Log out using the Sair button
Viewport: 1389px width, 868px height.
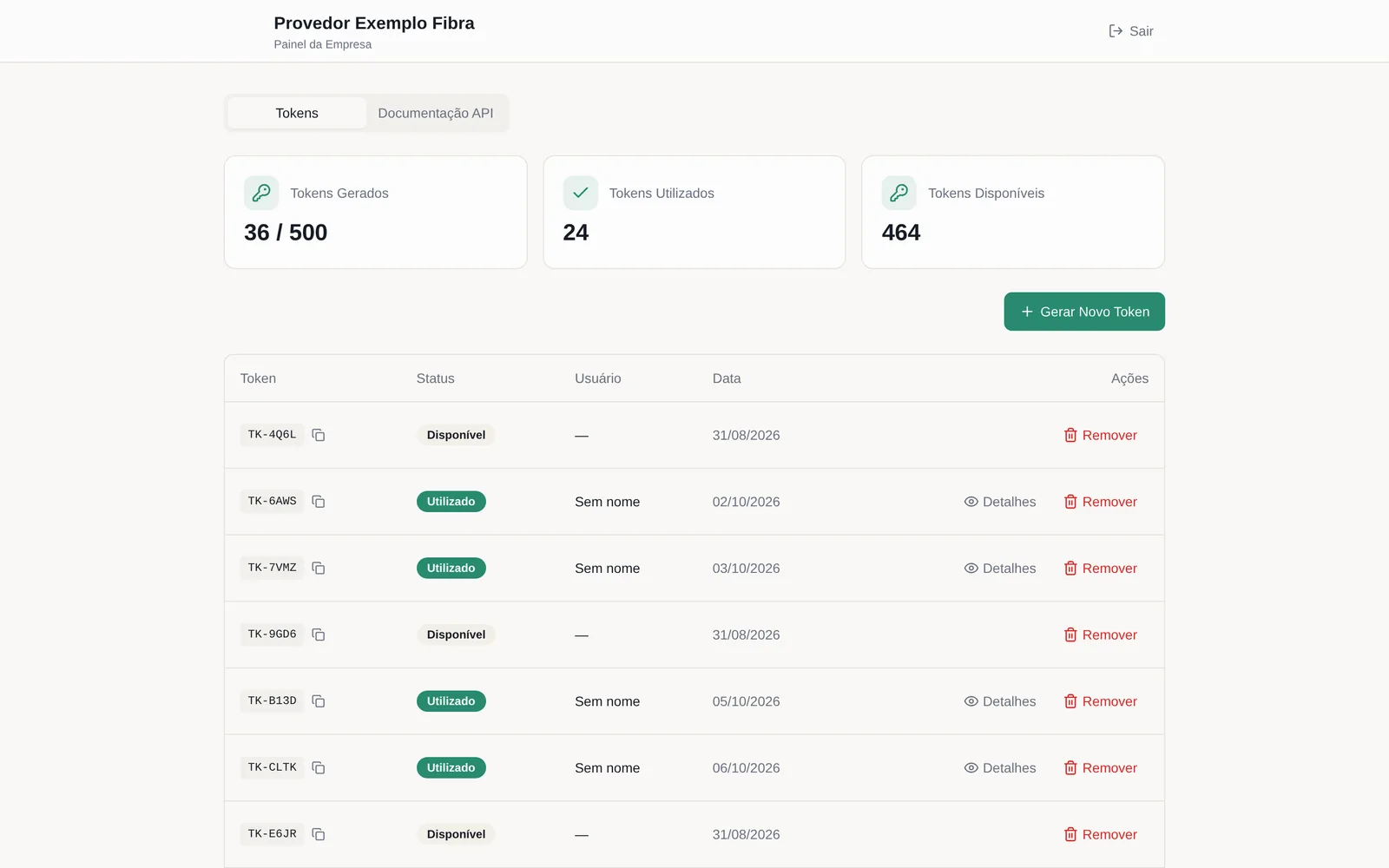click(1131, 31)
